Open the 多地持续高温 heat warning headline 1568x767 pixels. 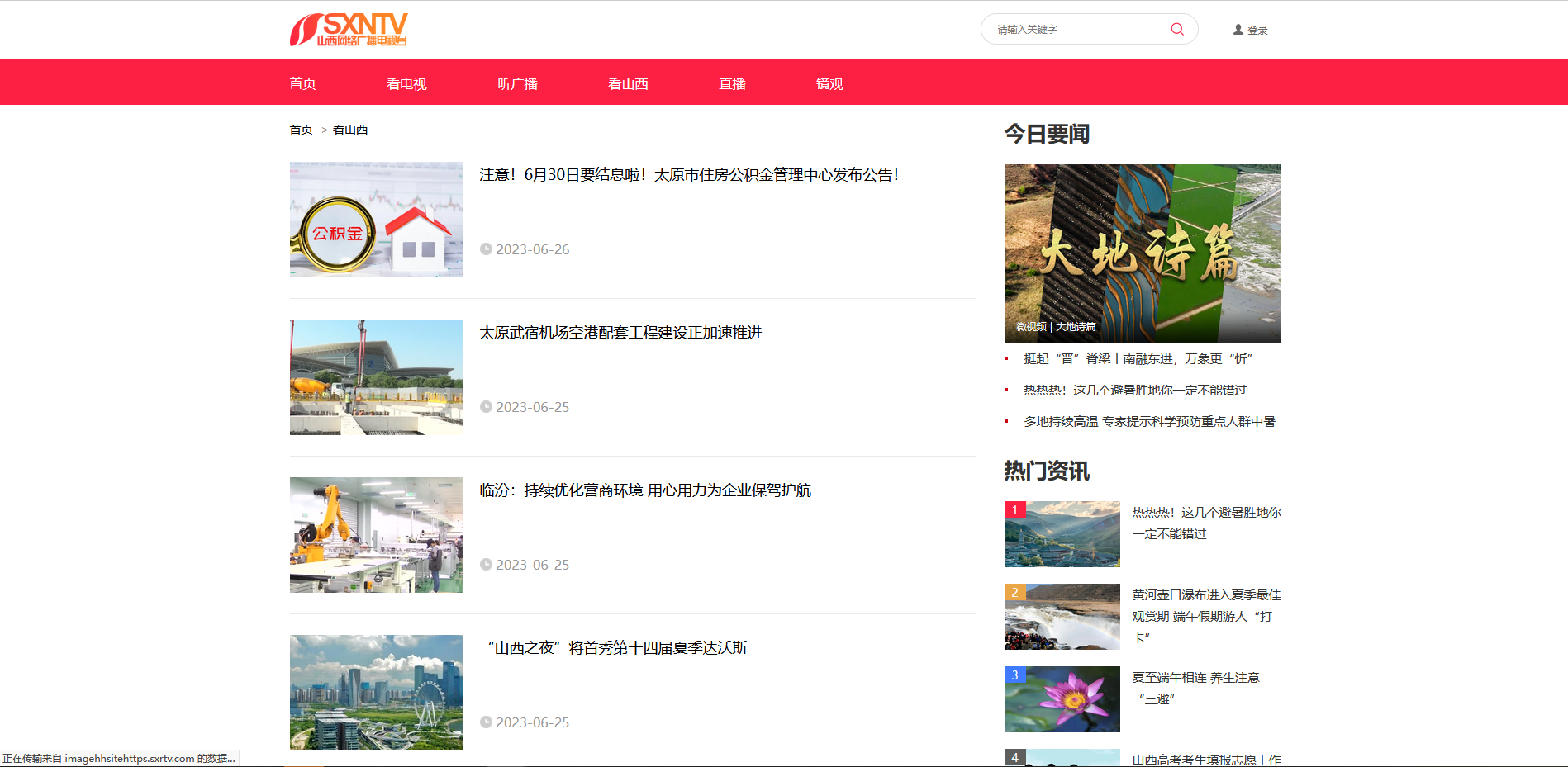point(1148,422)
